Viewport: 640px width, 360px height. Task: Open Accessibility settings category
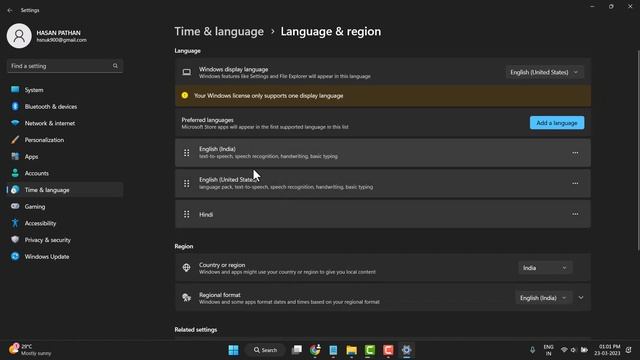[64, 223]
